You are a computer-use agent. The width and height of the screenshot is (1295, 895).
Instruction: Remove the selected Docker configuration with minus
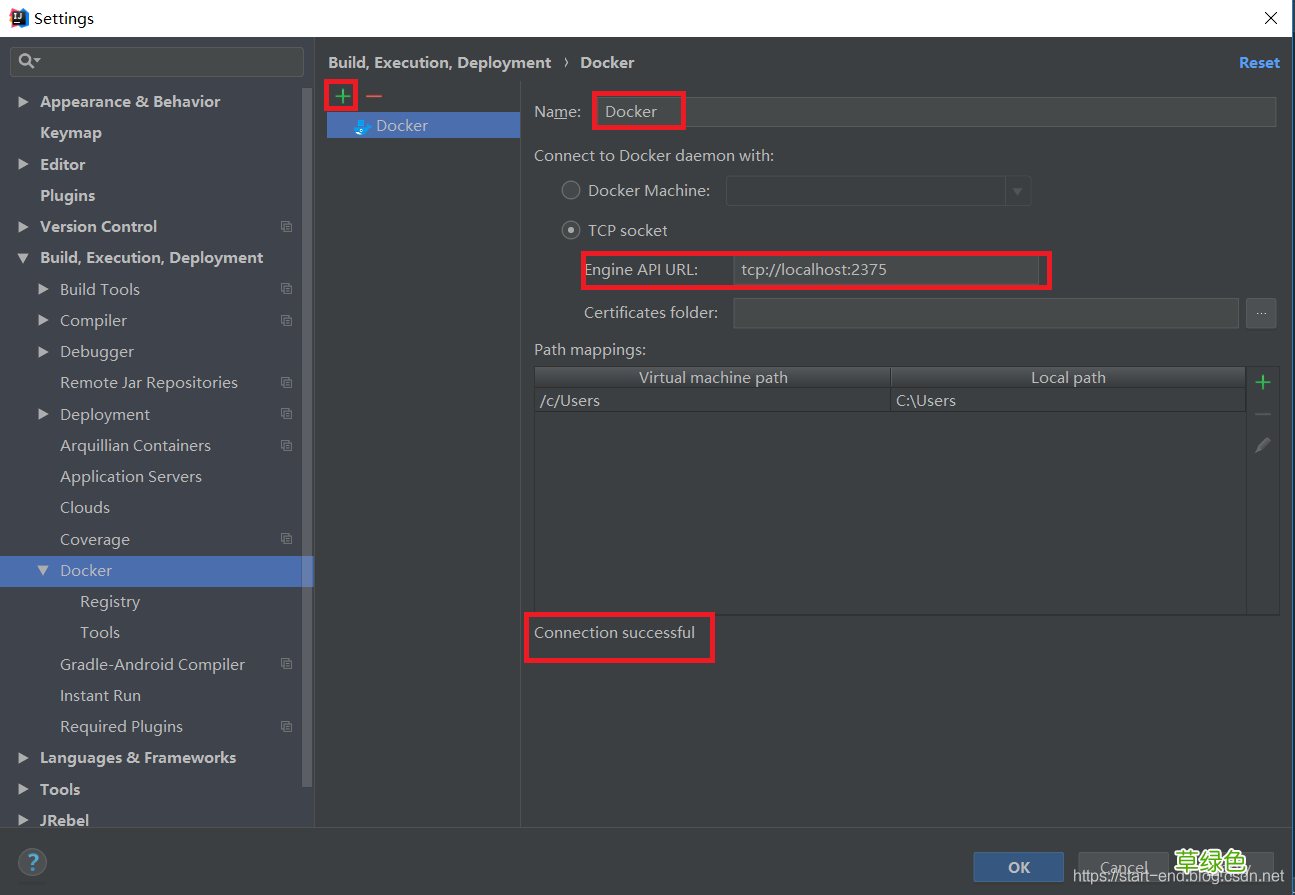[x=374, y=96]
